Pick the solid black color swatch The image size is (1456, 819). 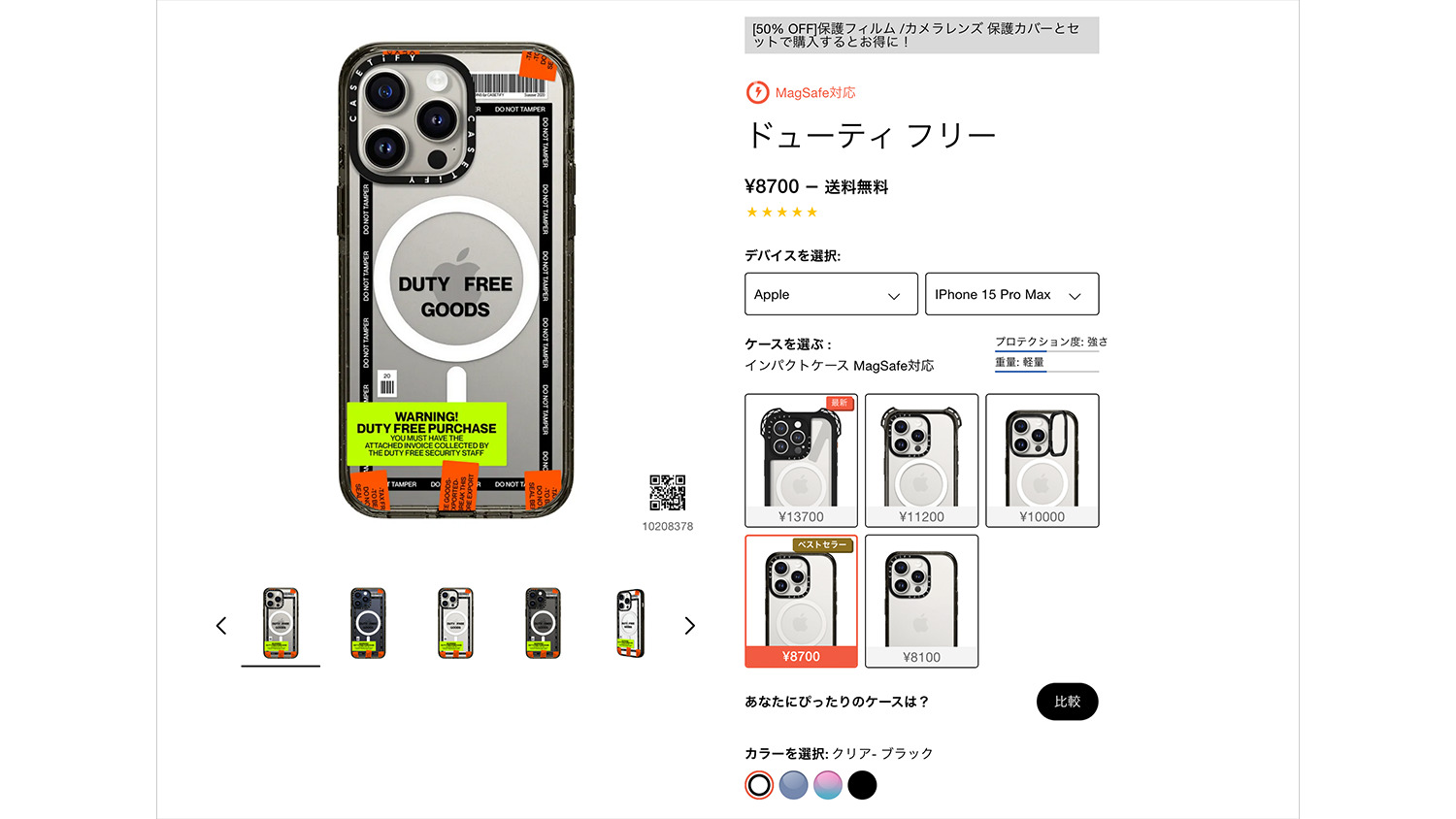(x=862, y=785)
